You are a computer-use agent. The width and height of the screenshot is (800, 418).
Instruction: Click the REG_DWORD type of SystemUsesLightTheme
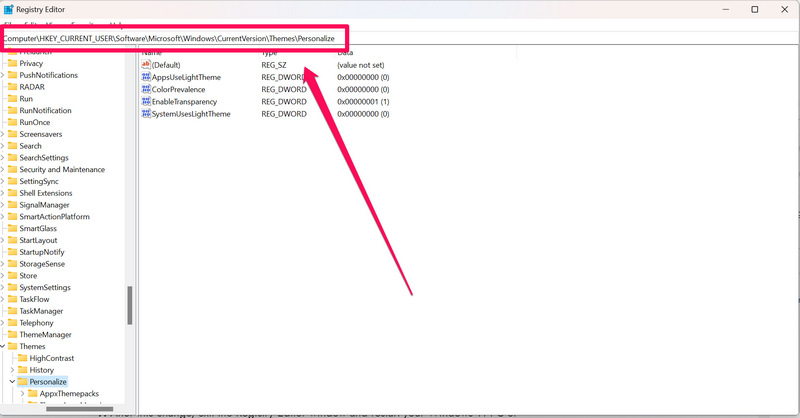284,114
